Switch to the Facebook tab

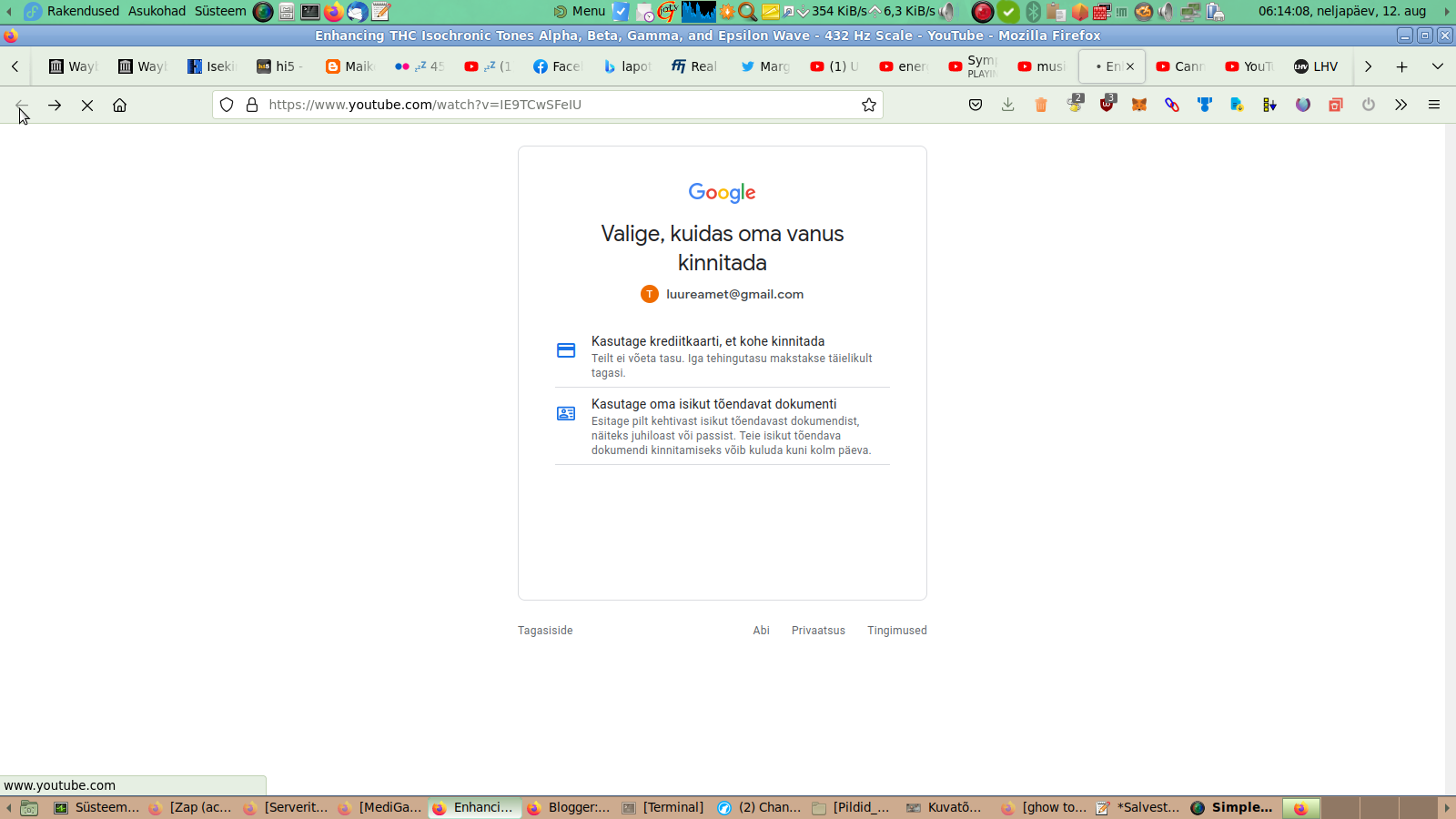pyautogui.click(x=558, y=66)
